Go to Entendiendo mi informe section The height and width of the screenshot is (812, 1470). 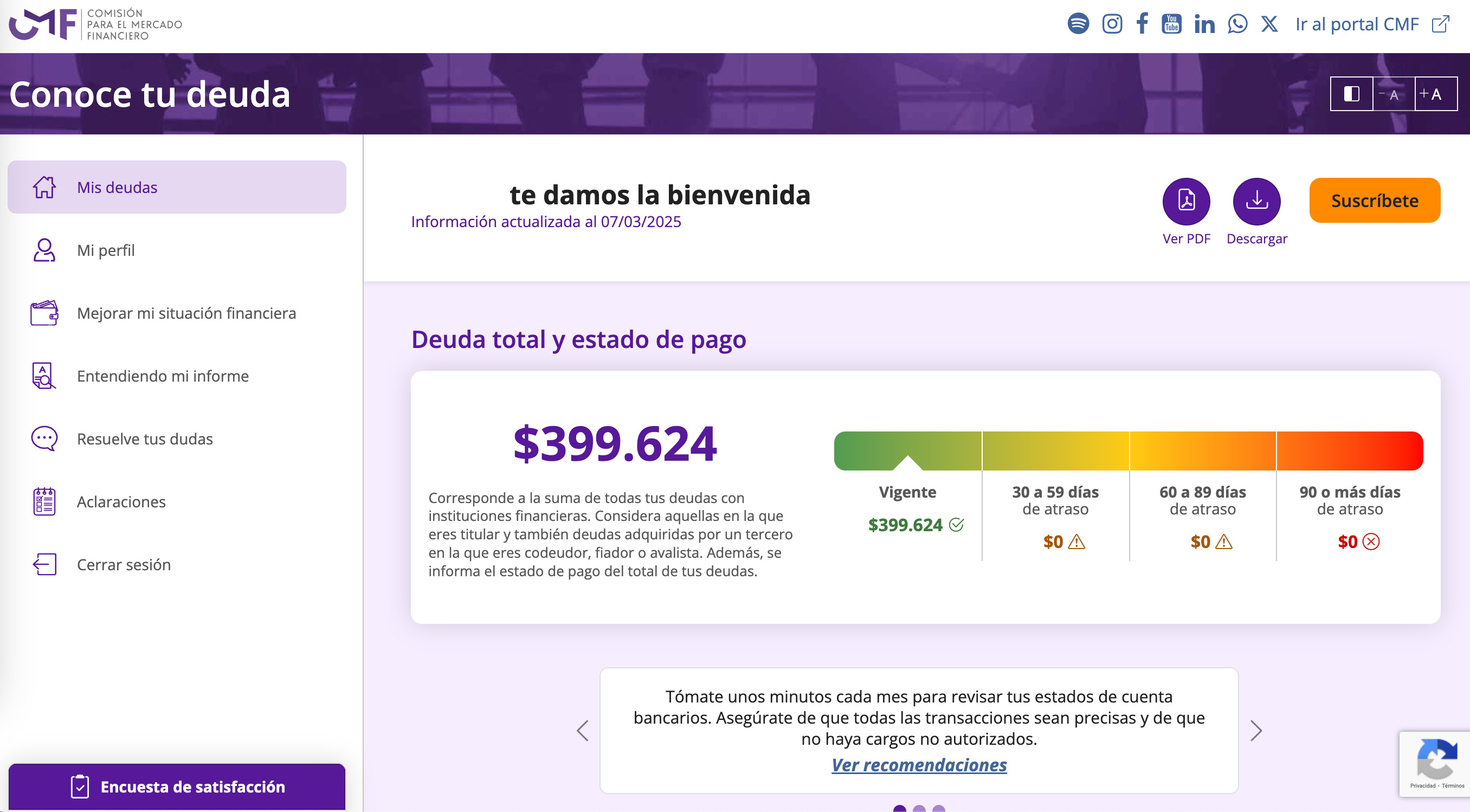[x=163, y=376]
